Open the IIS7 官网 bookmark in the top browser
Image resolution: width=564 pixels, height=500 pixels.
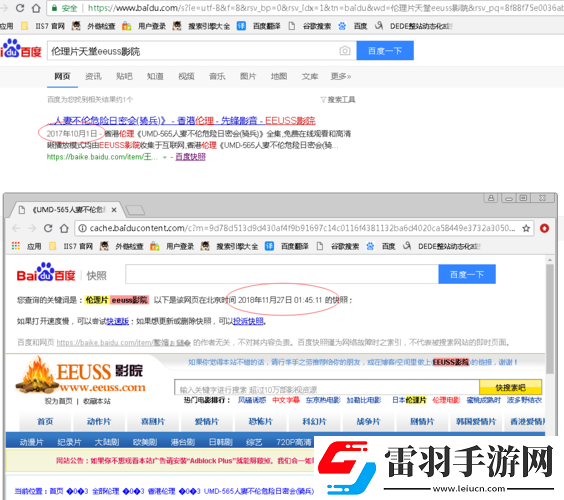pos(50,26)
